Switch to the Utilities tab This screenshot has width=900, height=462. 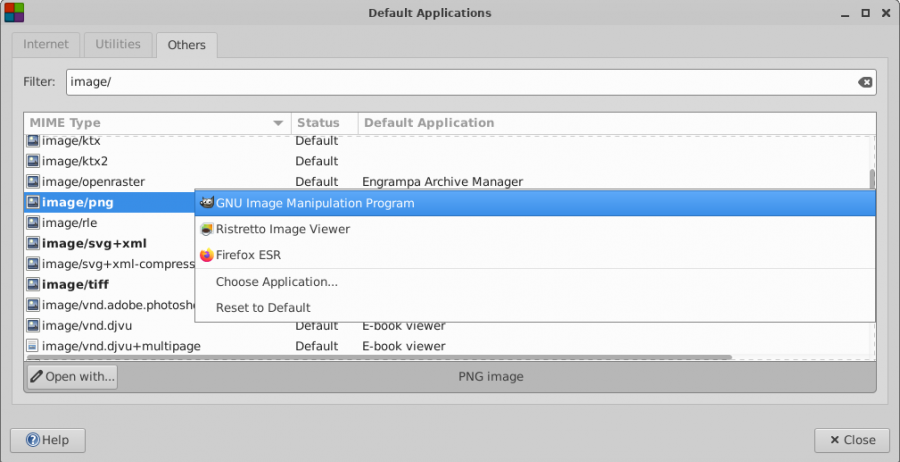[118, 45]
